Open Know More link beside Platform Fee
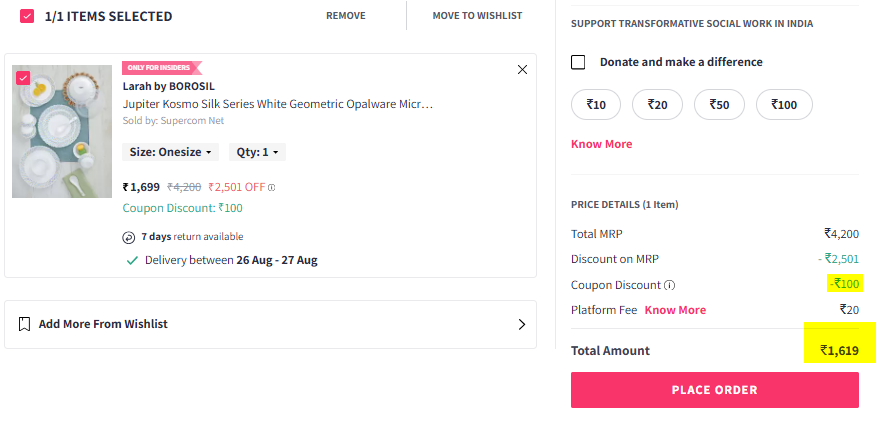The image size is (882, 447). 675,310
